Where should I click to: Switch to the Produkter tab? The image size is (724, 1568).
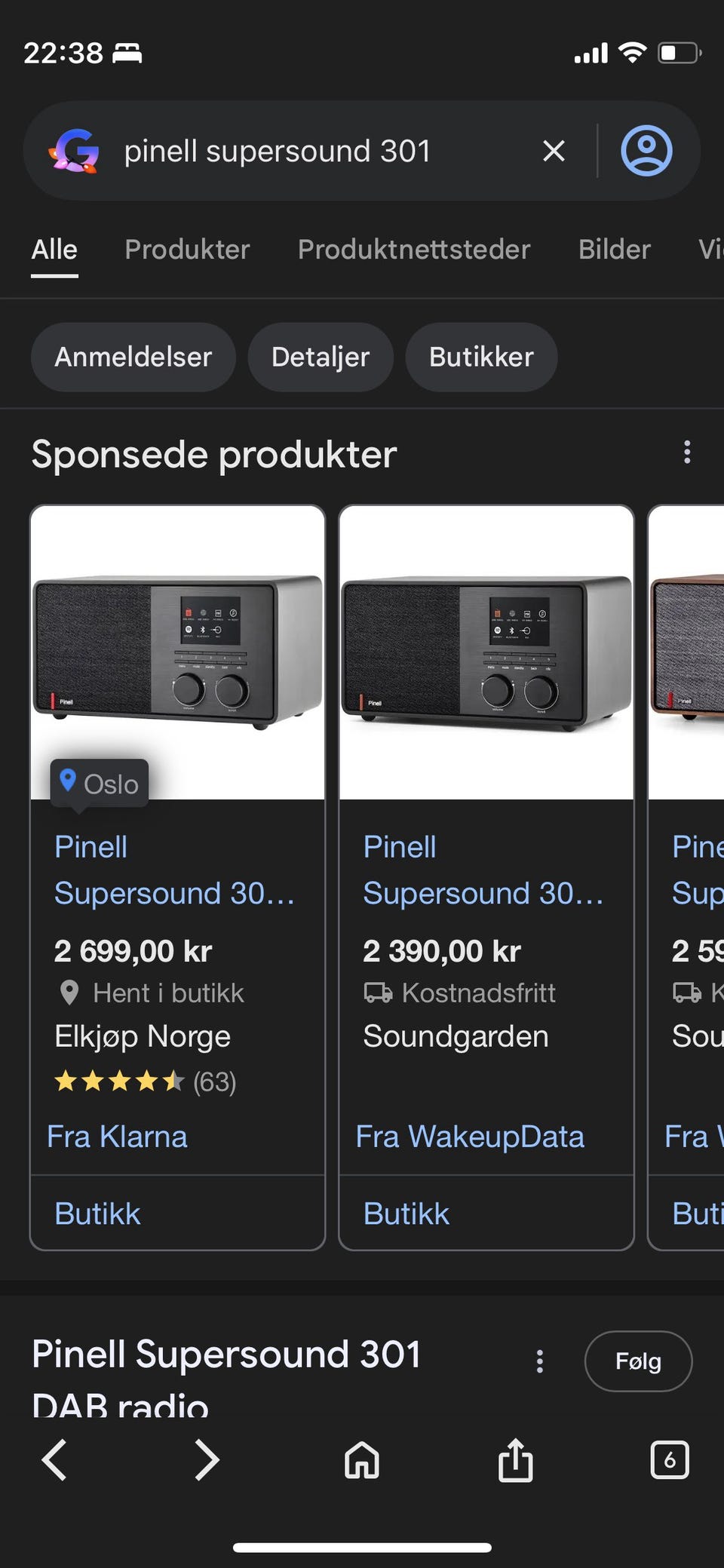coord(187,250)
